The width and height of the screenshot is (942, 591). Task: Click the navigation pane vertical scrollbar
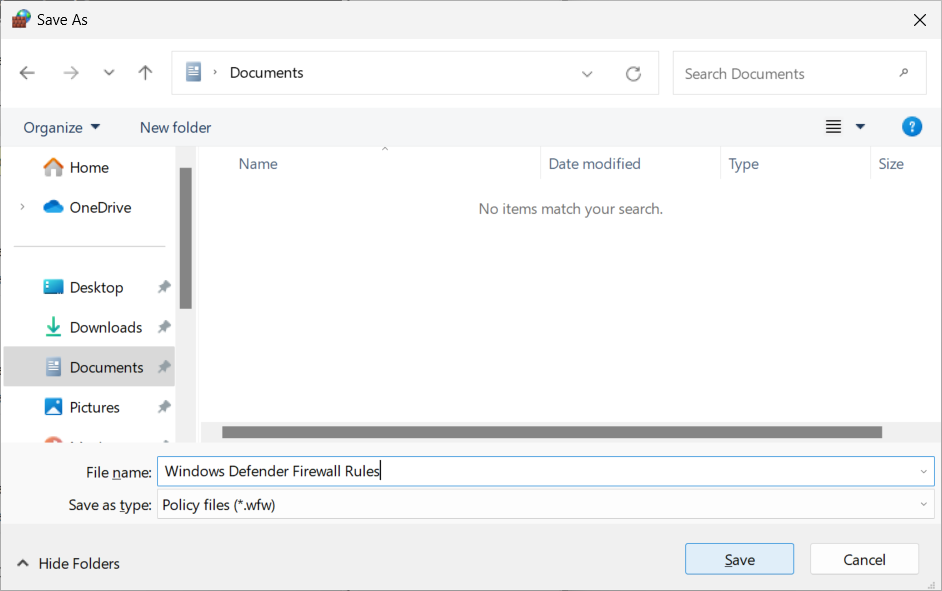point(186,238)
